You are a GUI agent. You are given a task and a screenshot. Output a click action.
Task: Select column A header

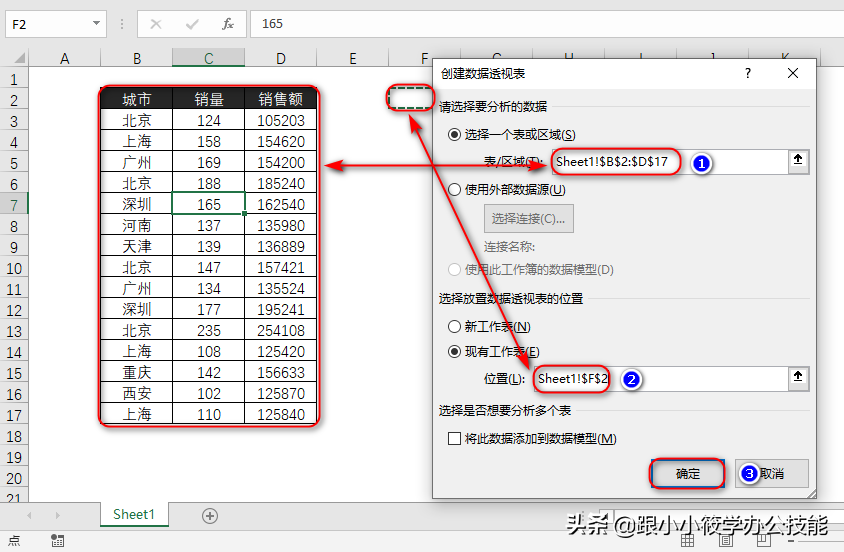point(65,58)
